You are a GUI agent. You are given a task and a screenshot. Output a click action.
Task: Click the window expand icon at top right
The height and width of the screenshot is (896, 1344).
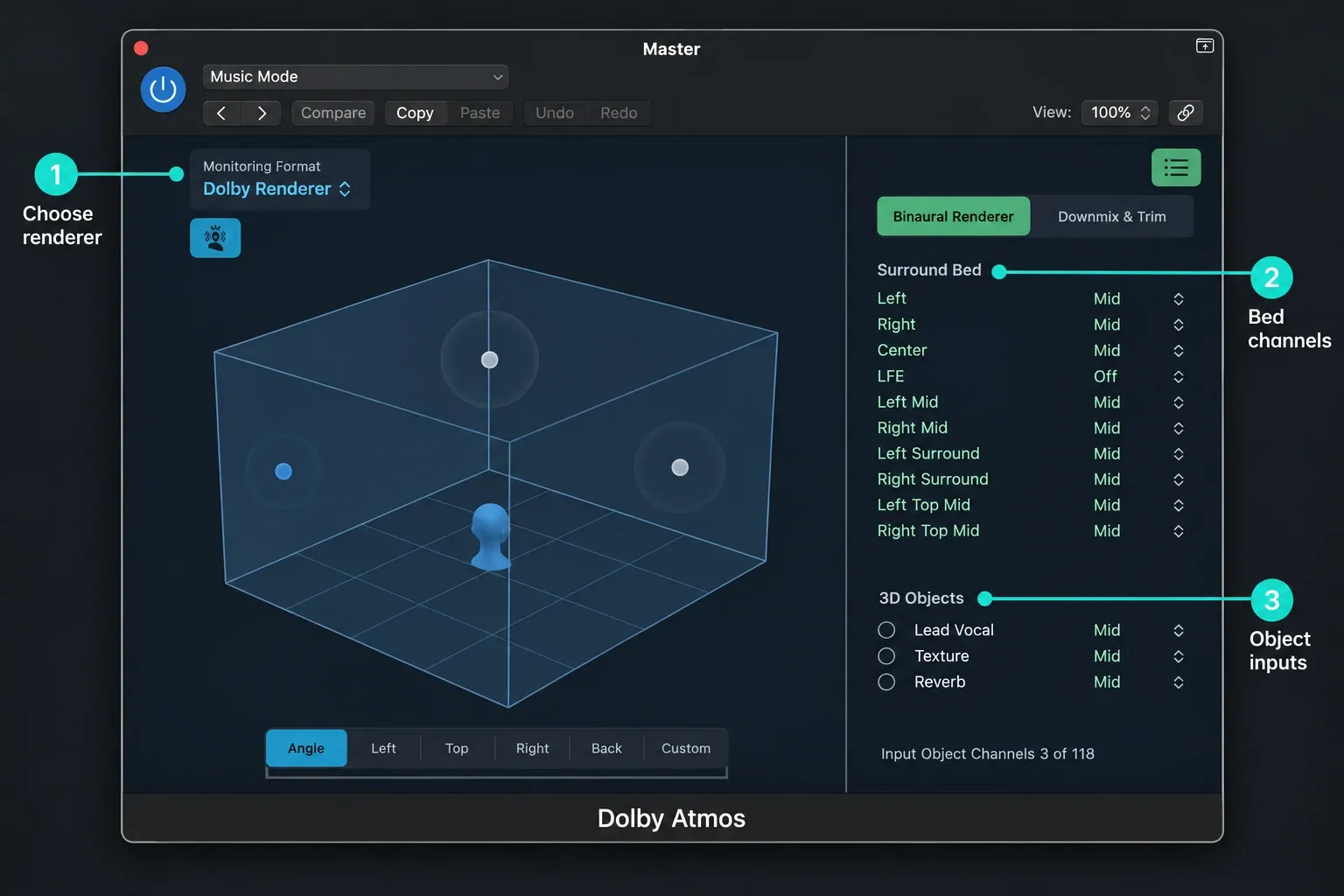(x=1205, y=45)
